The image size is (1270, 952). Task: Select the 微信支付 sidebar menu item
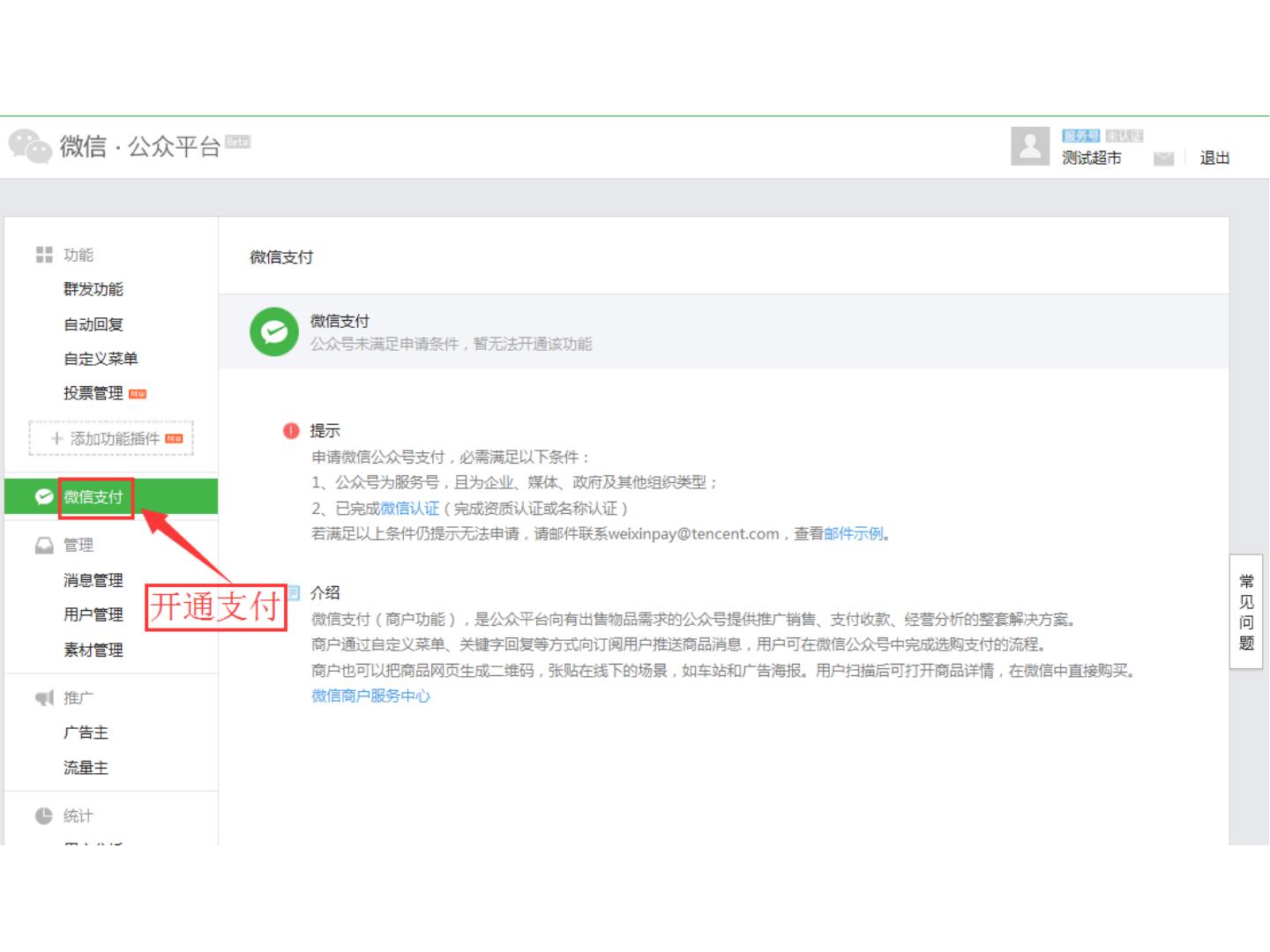(111, 497)
